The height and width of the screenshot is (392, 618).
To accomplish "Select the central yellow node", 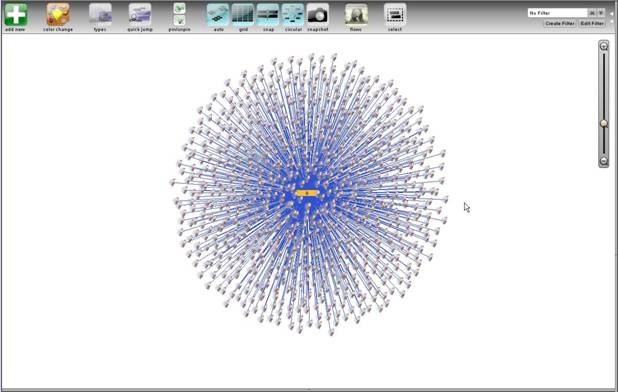I will (x=307, y=193).
